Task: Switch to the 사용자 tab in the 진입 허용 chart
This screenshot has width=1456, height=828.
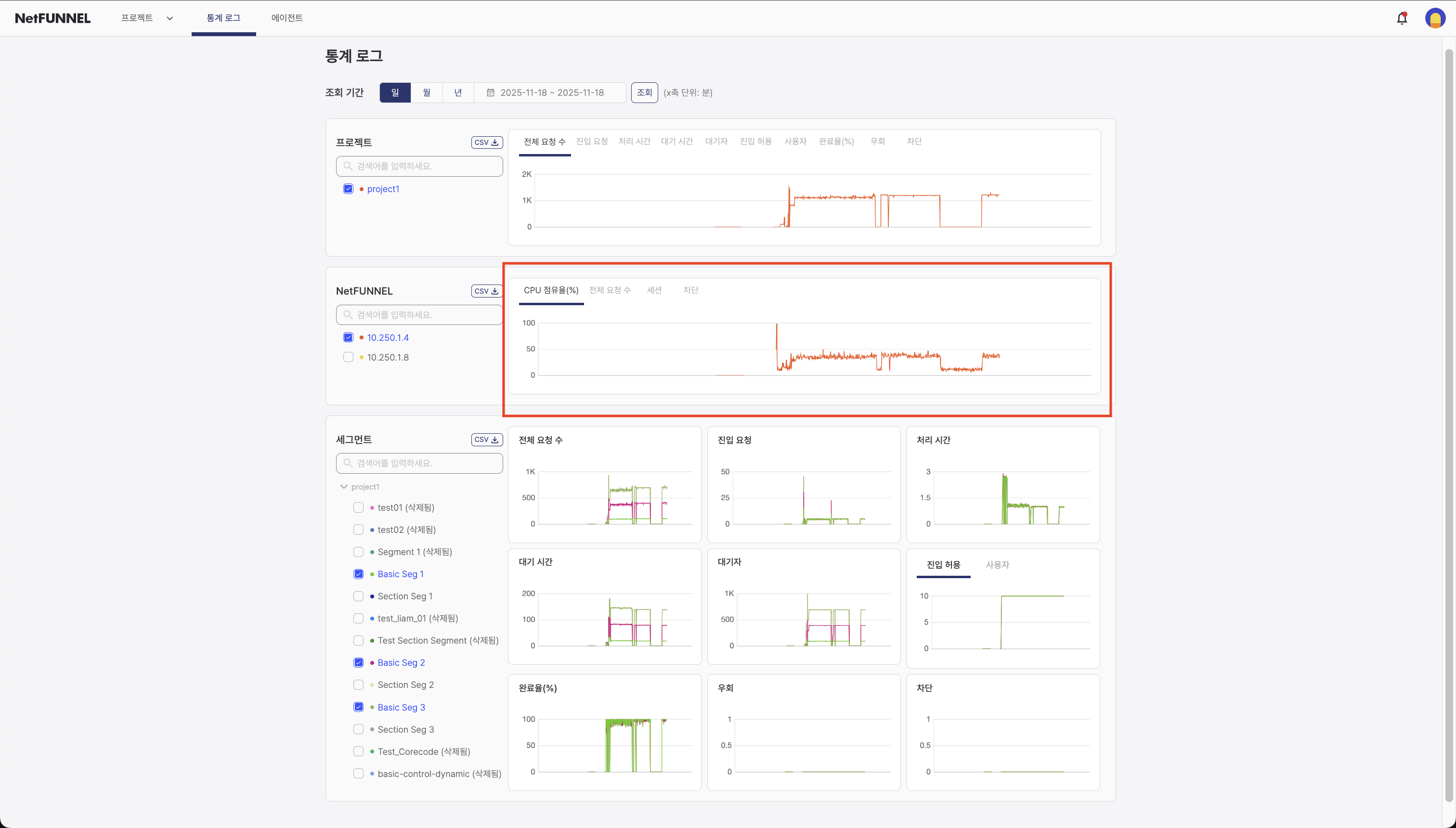Action: coord(997,565)
